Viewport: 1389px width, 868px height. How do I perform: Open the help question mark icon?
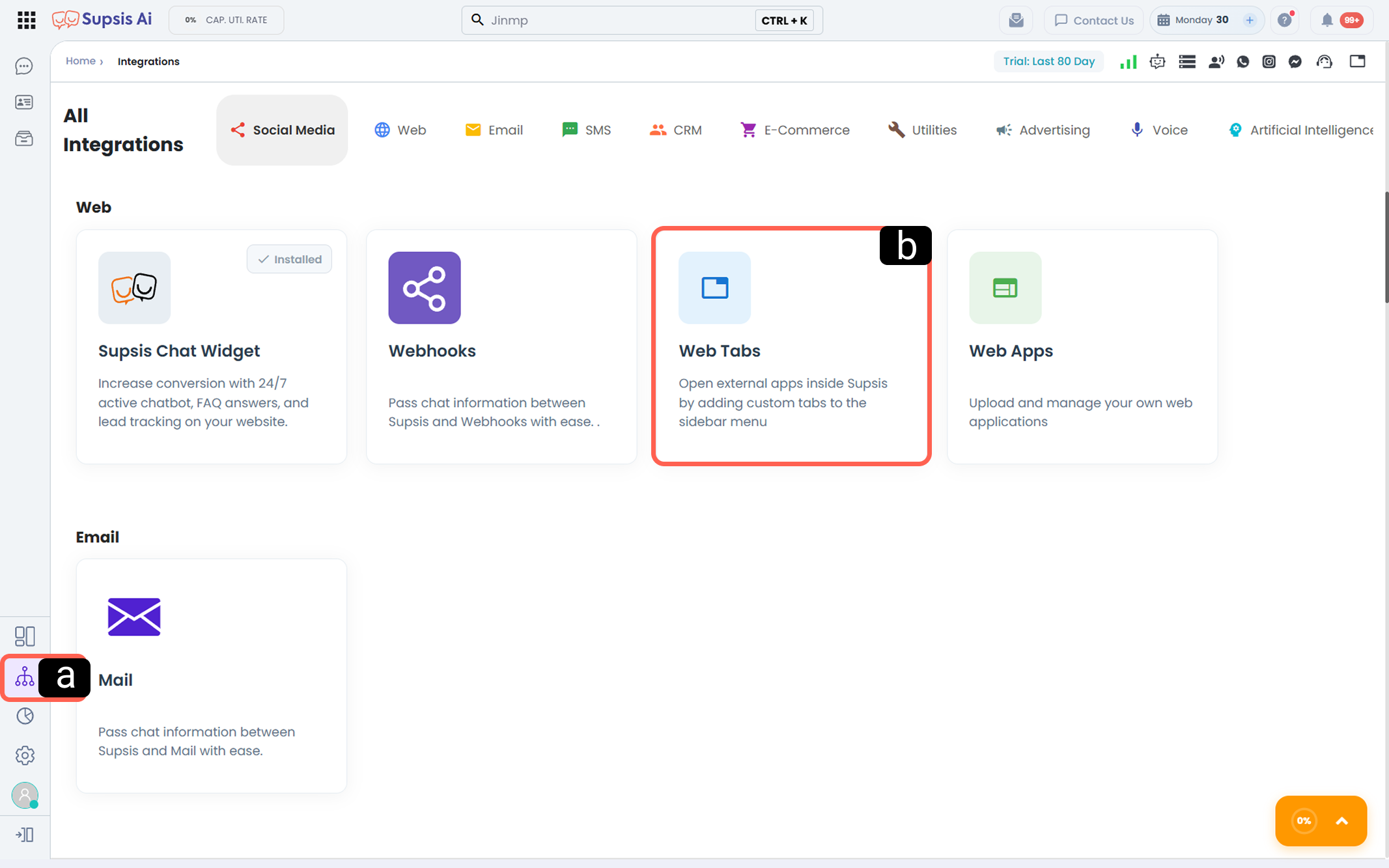(x=1284, y=20)
